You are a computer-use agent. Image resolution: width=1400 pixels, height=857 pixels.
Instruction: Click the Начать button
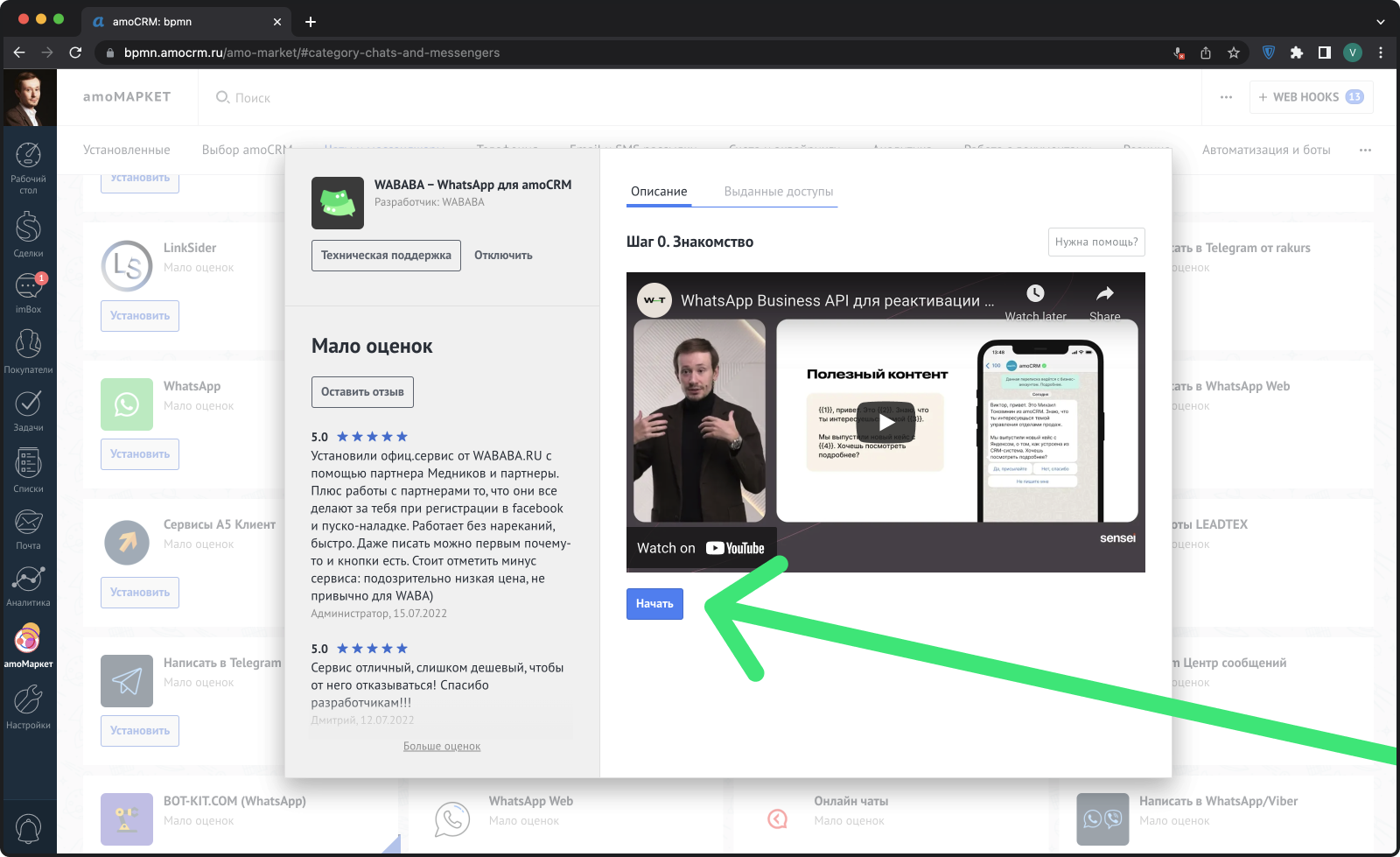pos(654,604)
